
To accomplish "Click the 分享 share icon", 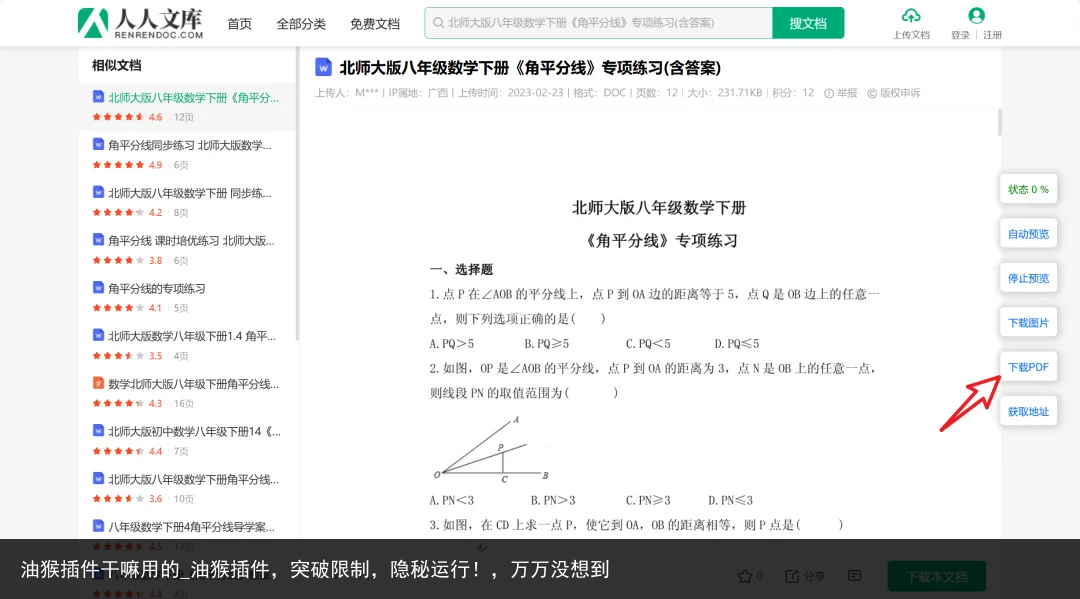I will (793, 576).
